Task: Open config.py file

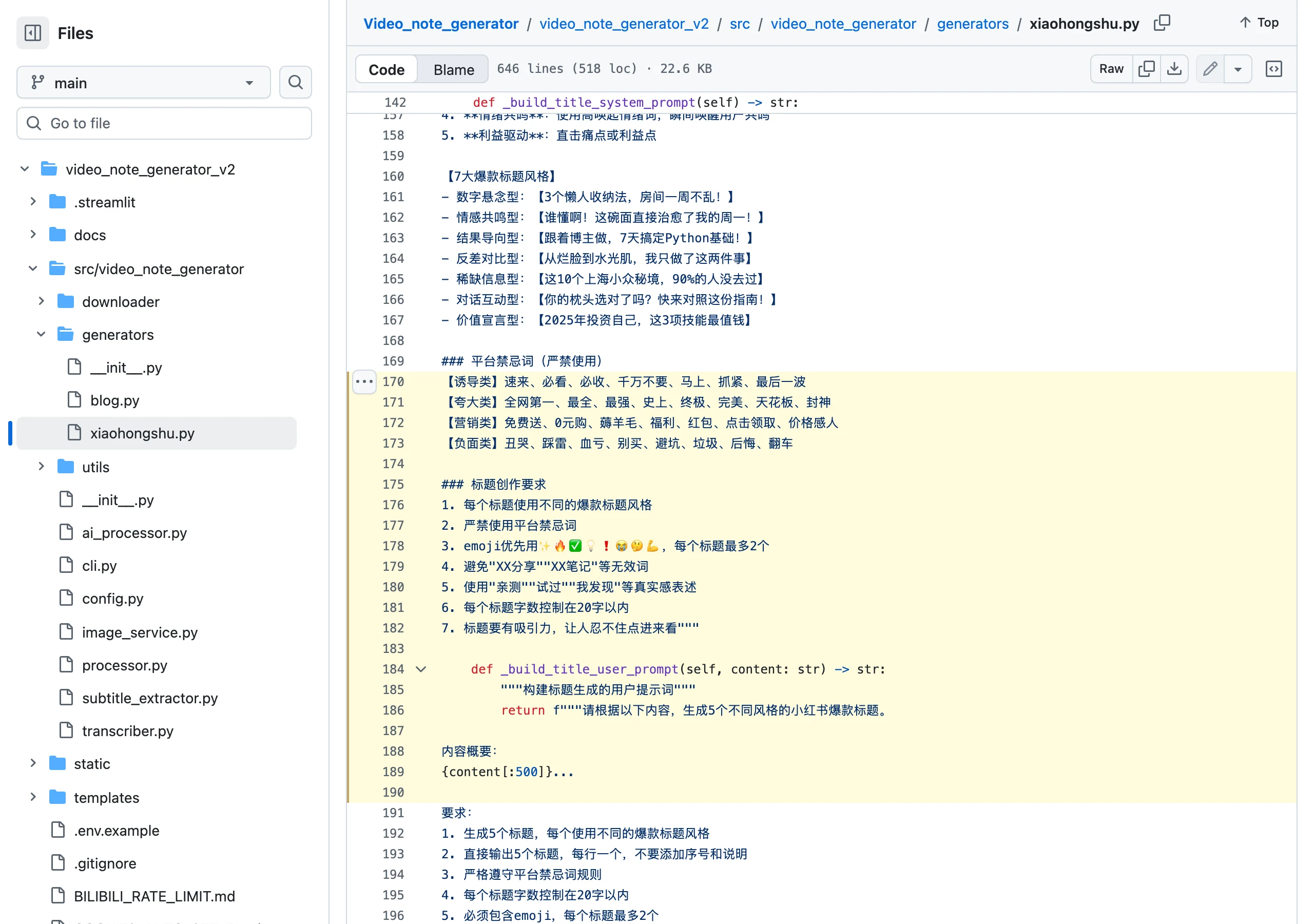Action: pos(112,598)
